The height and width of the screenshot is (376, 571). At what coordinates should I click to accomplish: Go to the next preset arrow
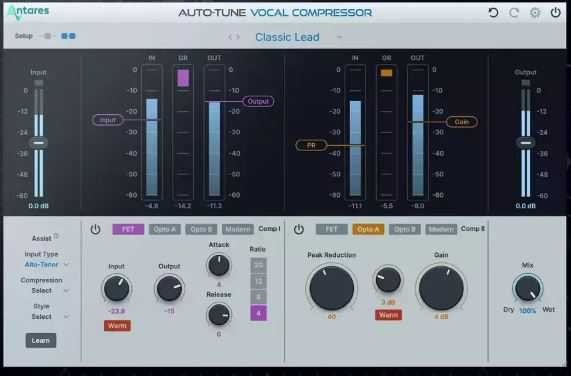click(238, 37)
